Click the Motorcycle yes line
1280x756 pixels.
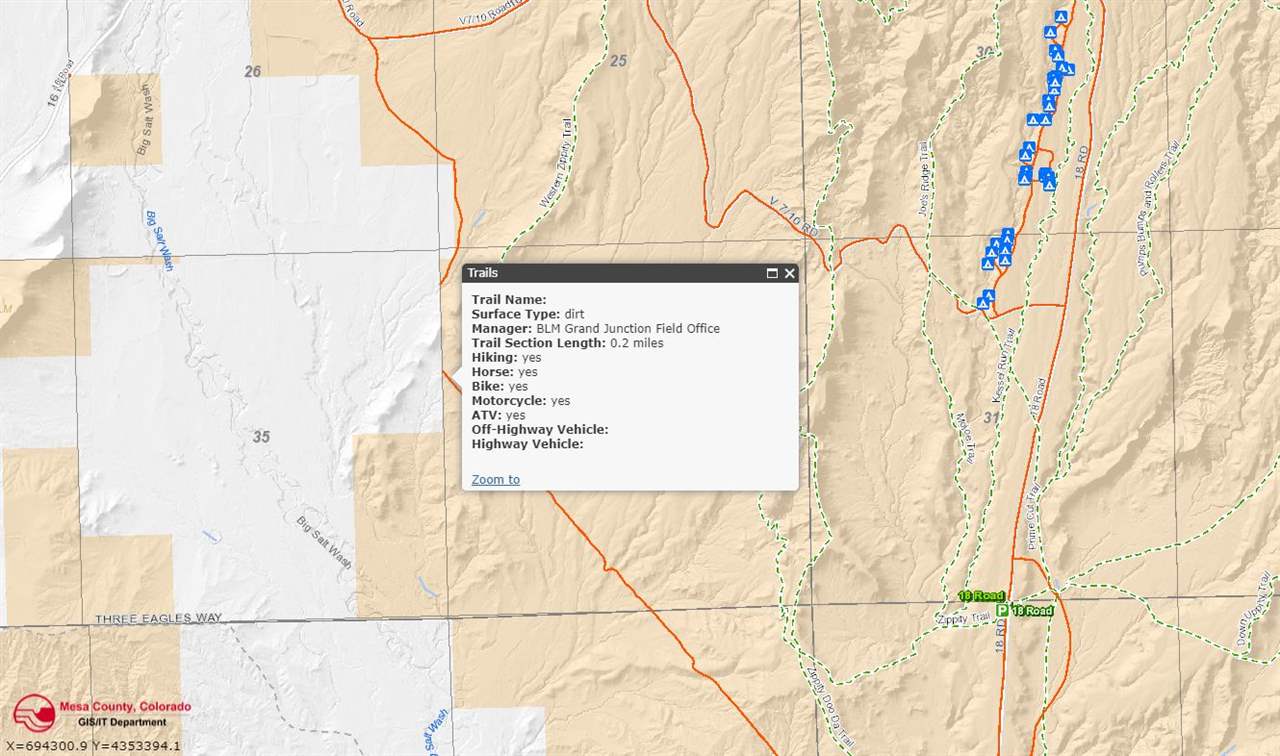521,400
